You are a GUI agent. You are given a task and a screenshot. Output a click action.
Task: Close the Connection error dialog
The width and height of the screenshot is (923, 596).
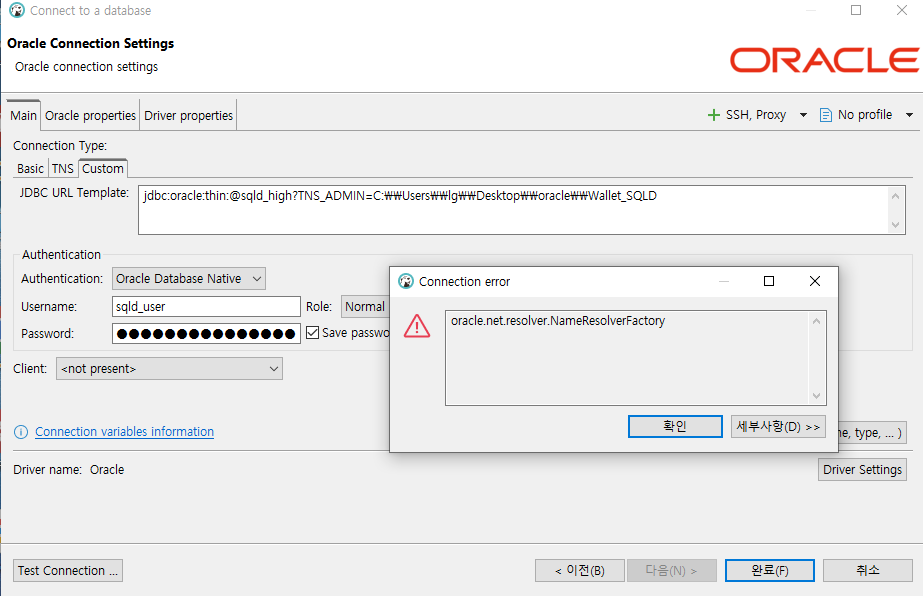815,282
